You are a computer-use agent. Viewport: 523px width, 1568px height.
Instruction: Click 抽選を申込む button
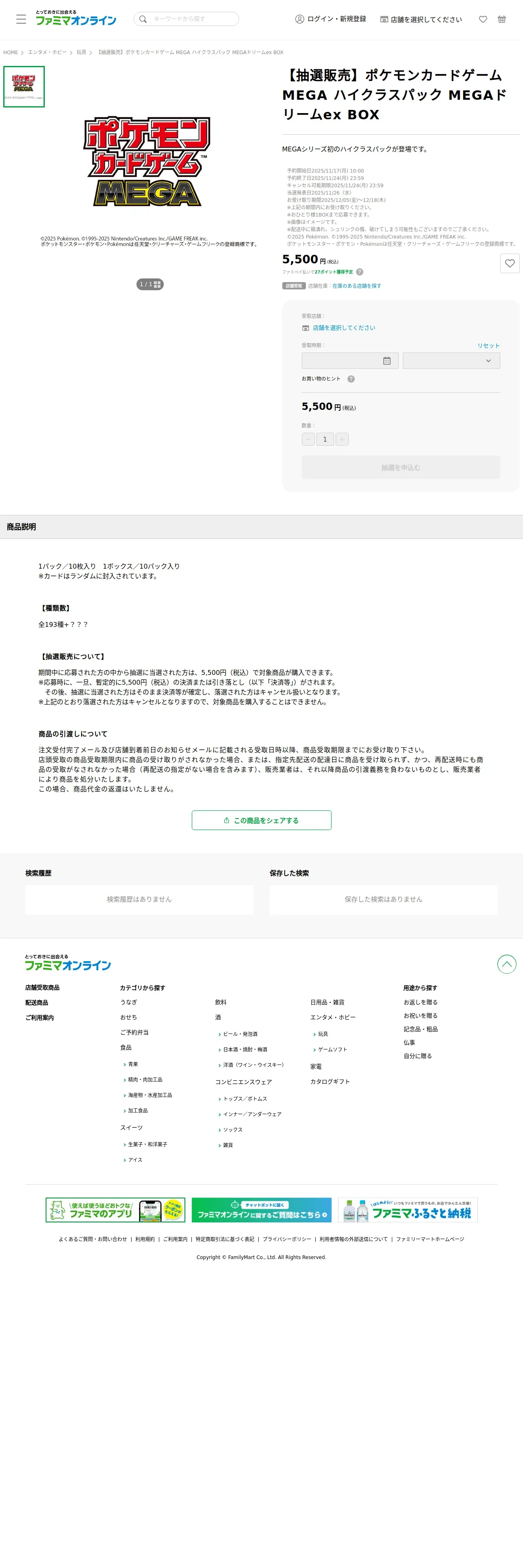pos(401,467)
